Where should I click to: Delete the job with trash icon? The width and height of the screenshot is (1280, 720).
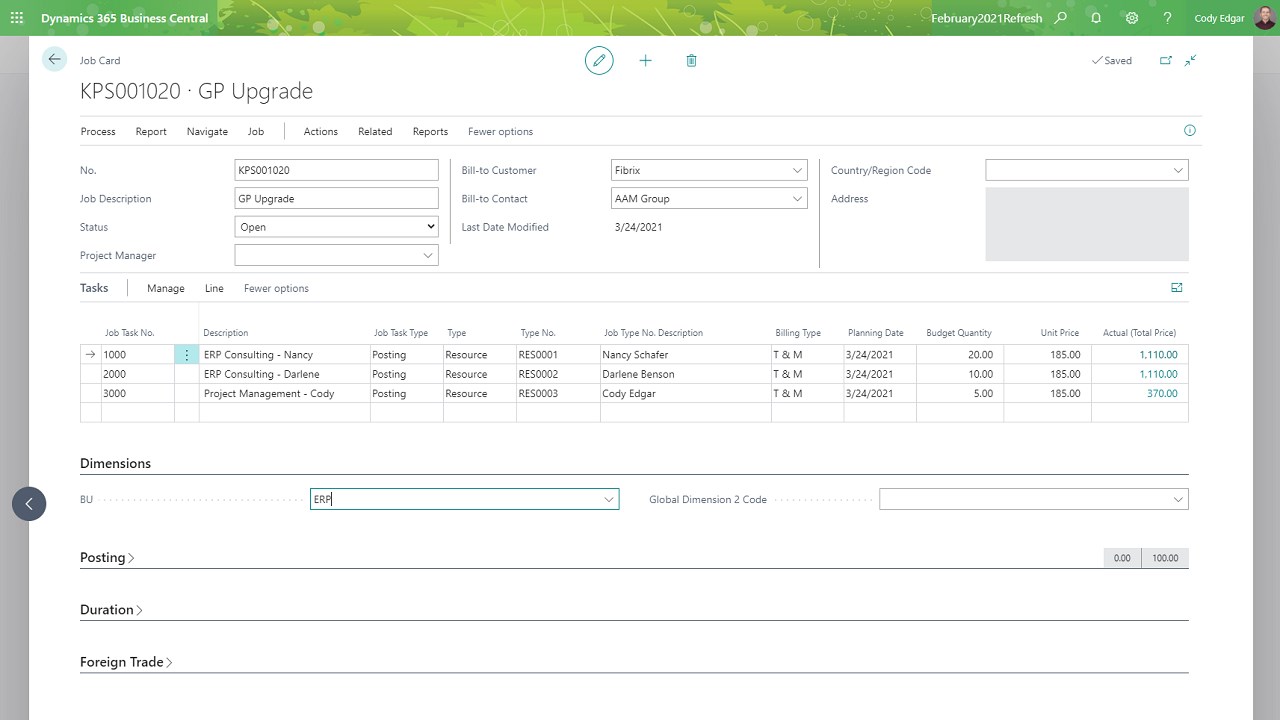pos(691,61)
